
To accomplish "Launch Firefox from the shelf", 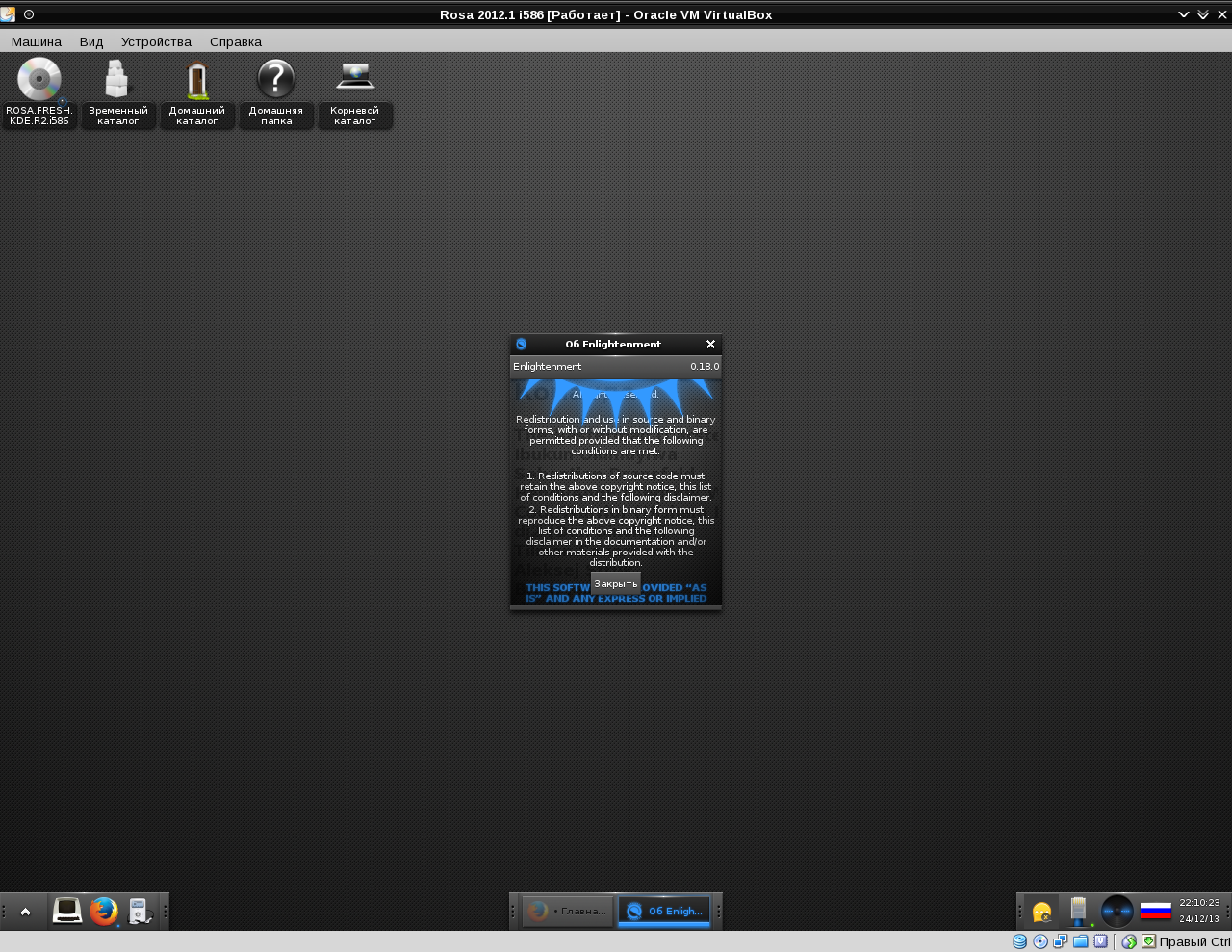I will coord(104,911).
